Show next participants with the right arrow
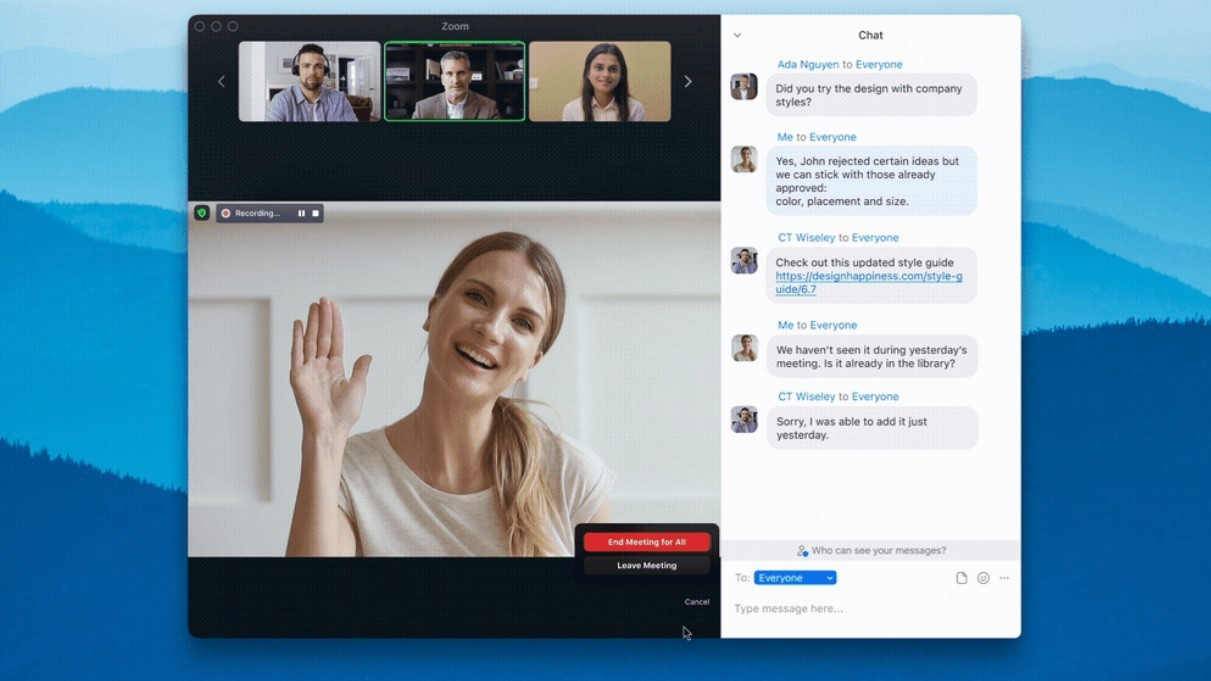 point(688,81)
